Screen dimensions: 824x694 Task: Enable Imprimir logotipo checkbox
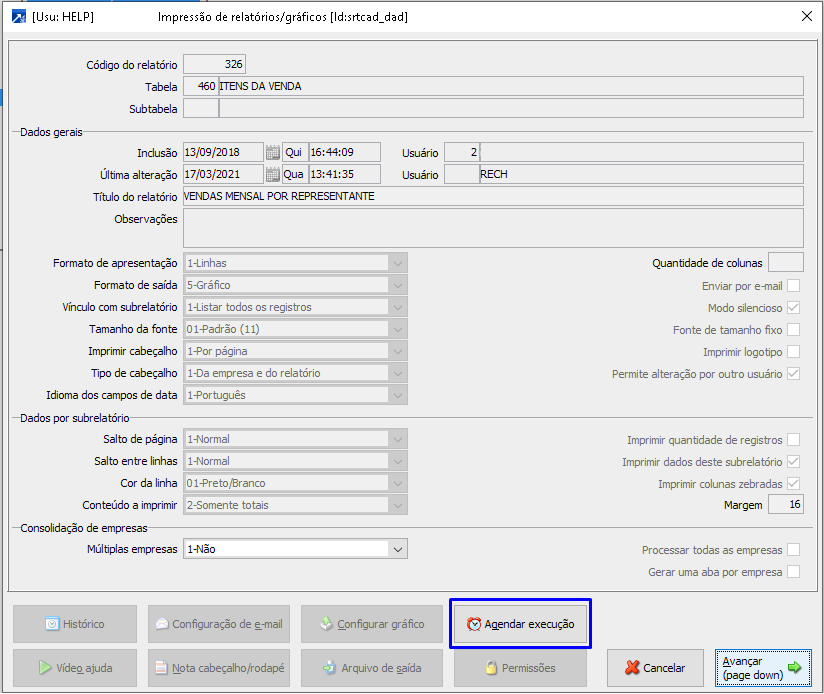point(794,352)
